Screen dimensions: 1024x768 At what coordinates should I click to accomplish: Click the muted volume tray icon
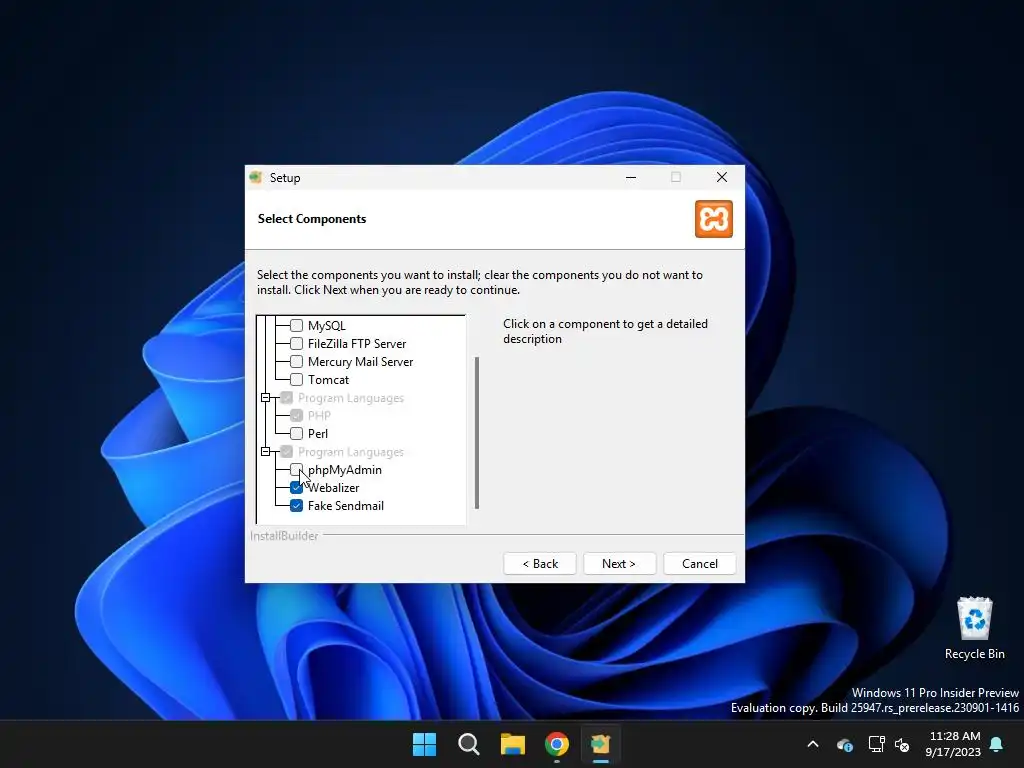coord(903,744)
